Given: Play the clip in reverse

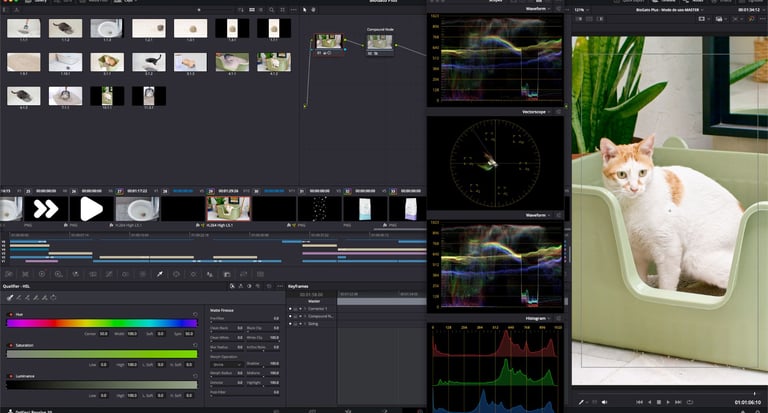Looking at the screenshot, I should (649, 402).
